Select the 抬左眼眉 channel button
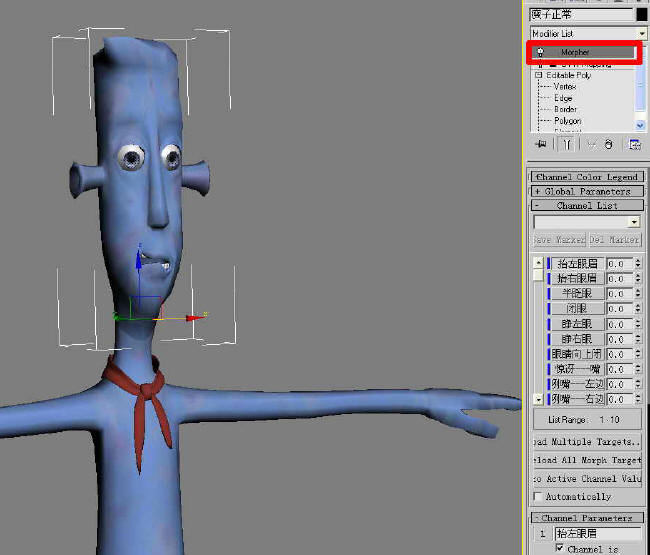The image size is (650, 555). (577, 264)
